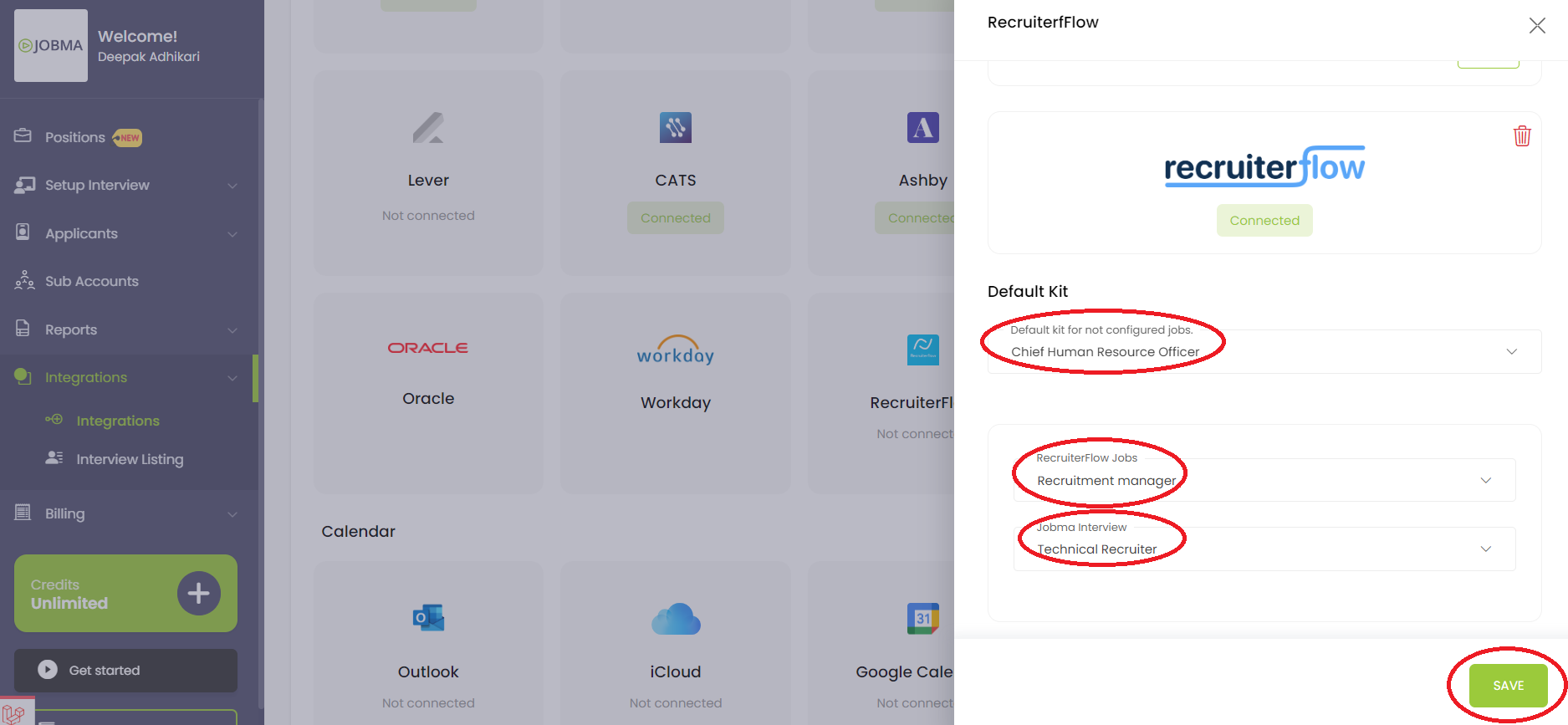
Task: Open Applicants menu item
Action: coord(81,233)
